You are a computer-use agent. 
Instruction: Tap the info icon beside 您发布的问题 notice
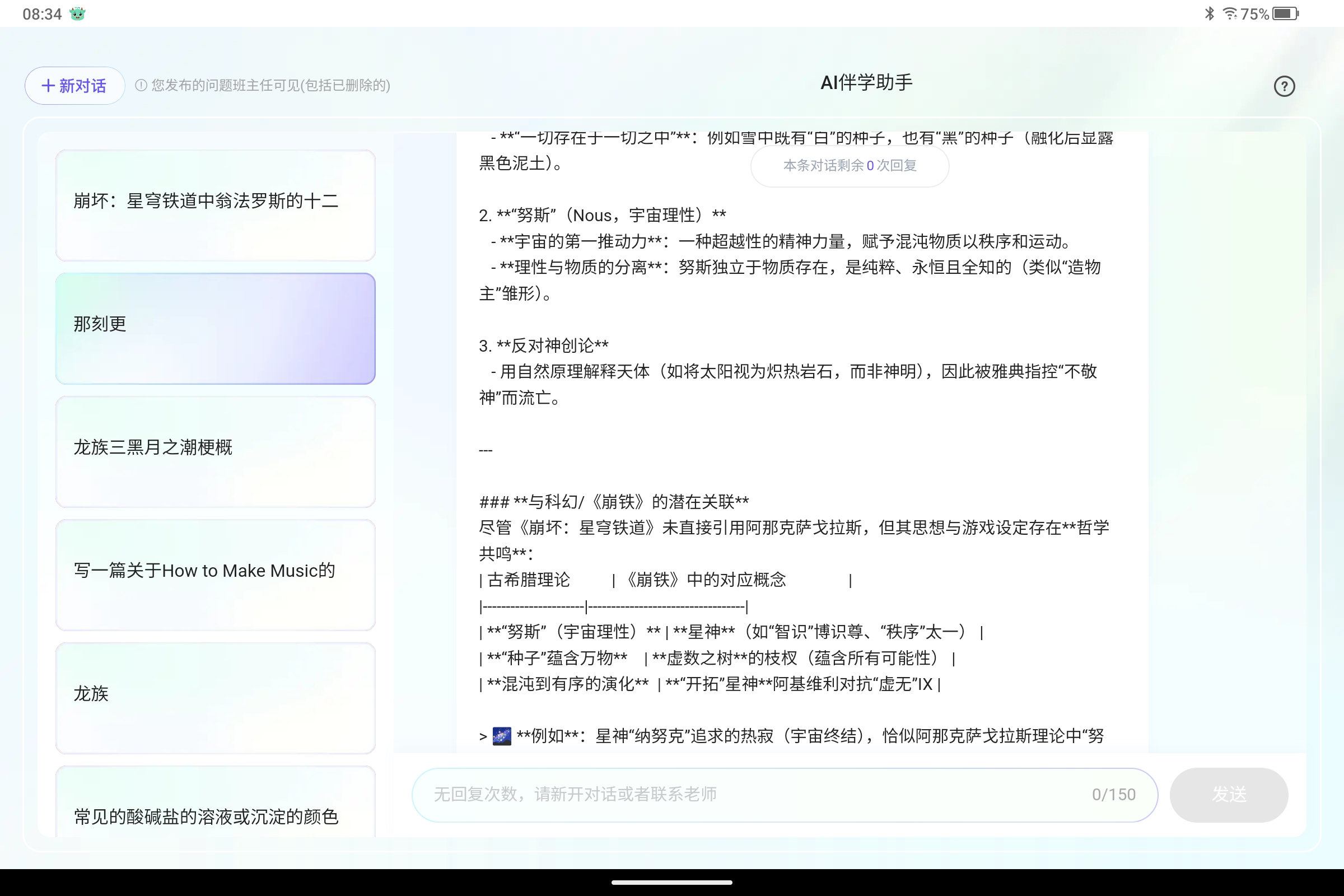[141, 85]
